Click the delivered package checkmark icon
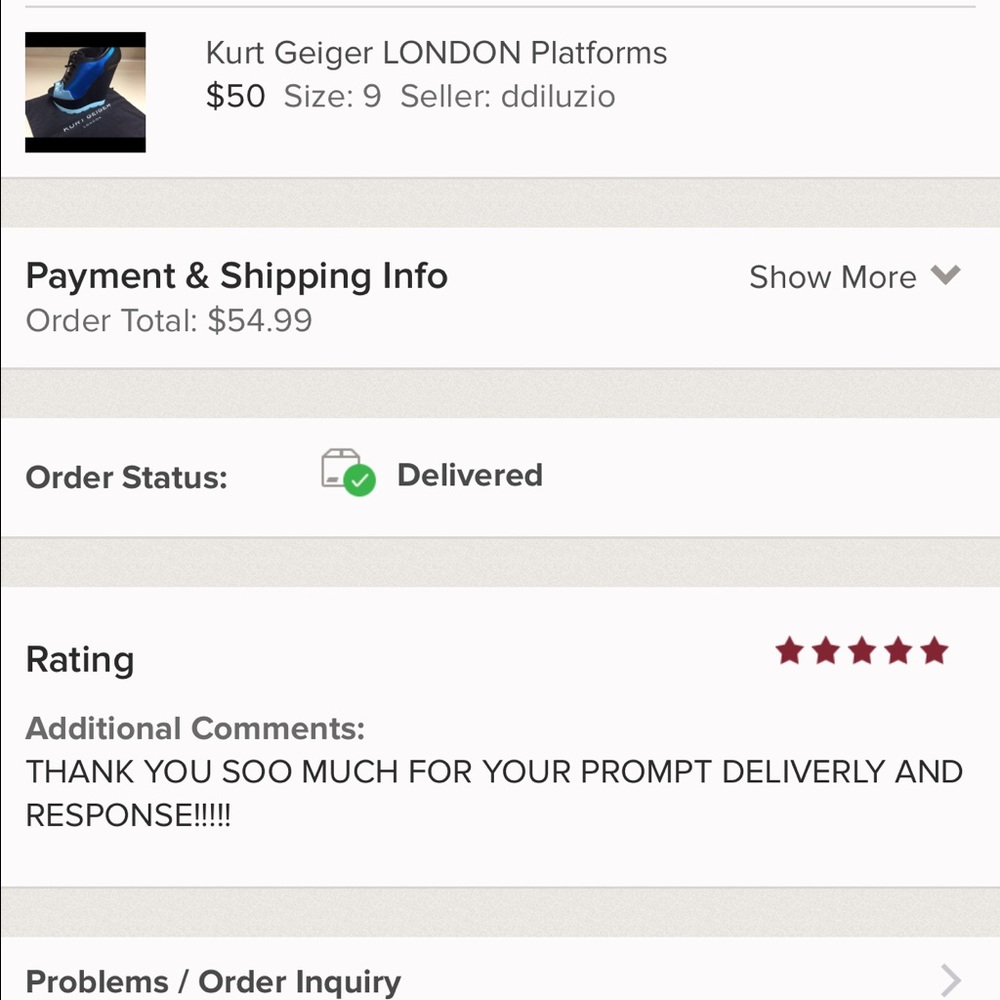This screenshot has height=1000, width=1000. [348, 471]
